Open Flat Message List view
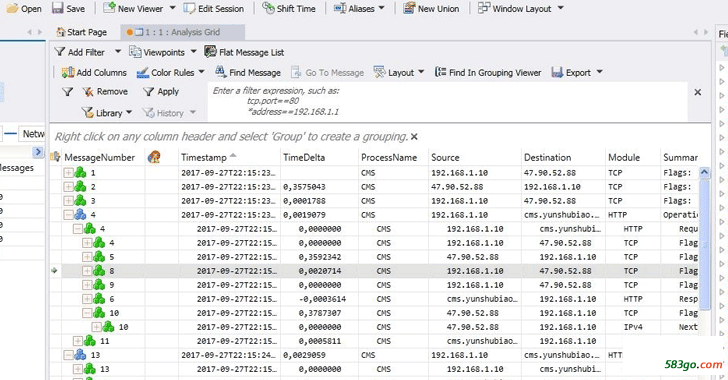This screenshot has height=380, width=728. click(x=244, y=52)
